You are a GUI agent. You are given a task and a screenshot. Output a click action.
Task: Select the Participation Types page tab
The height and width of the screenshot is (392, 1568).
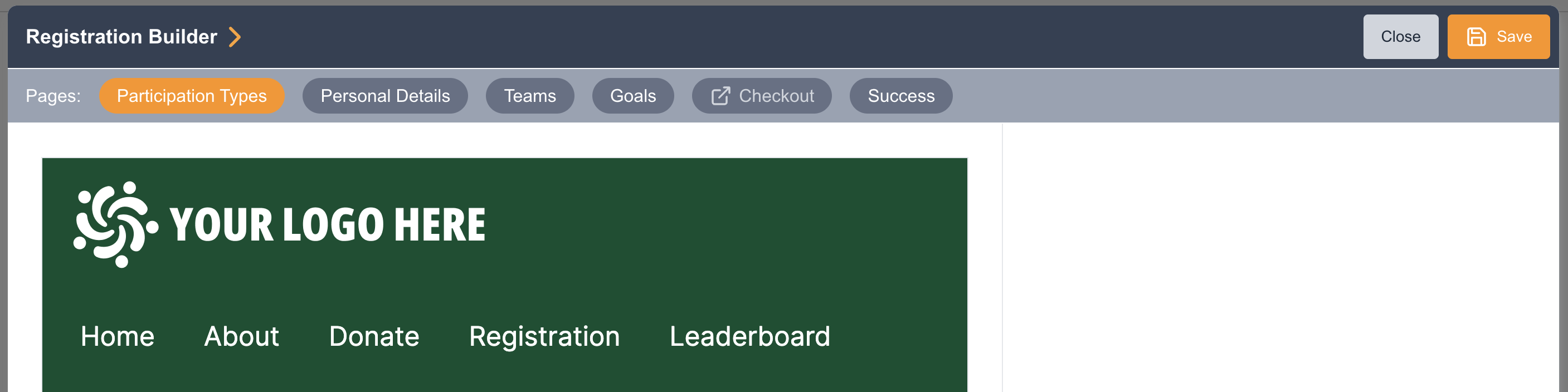click(192, 96)
